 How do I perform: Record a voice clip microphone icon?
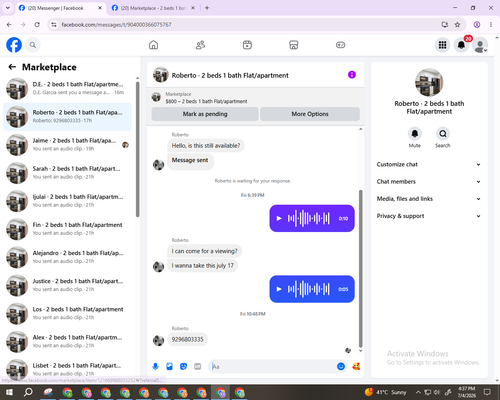(155, 367)
